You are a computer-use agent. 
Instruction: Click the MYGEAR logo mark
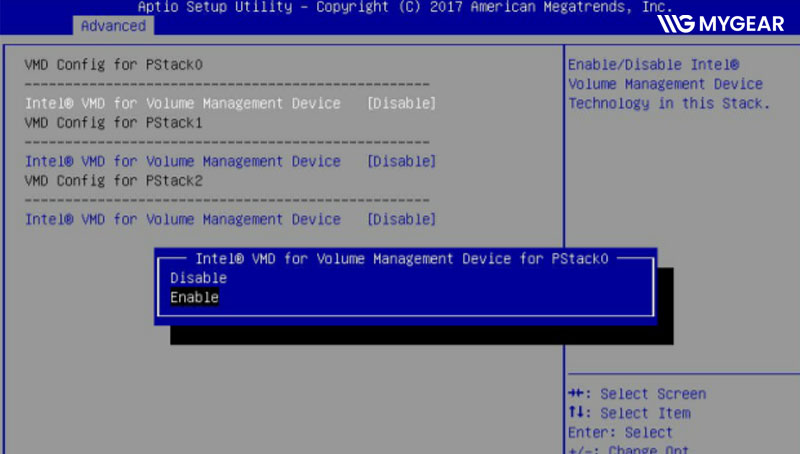pyautogui.click(x=683, y=23)
